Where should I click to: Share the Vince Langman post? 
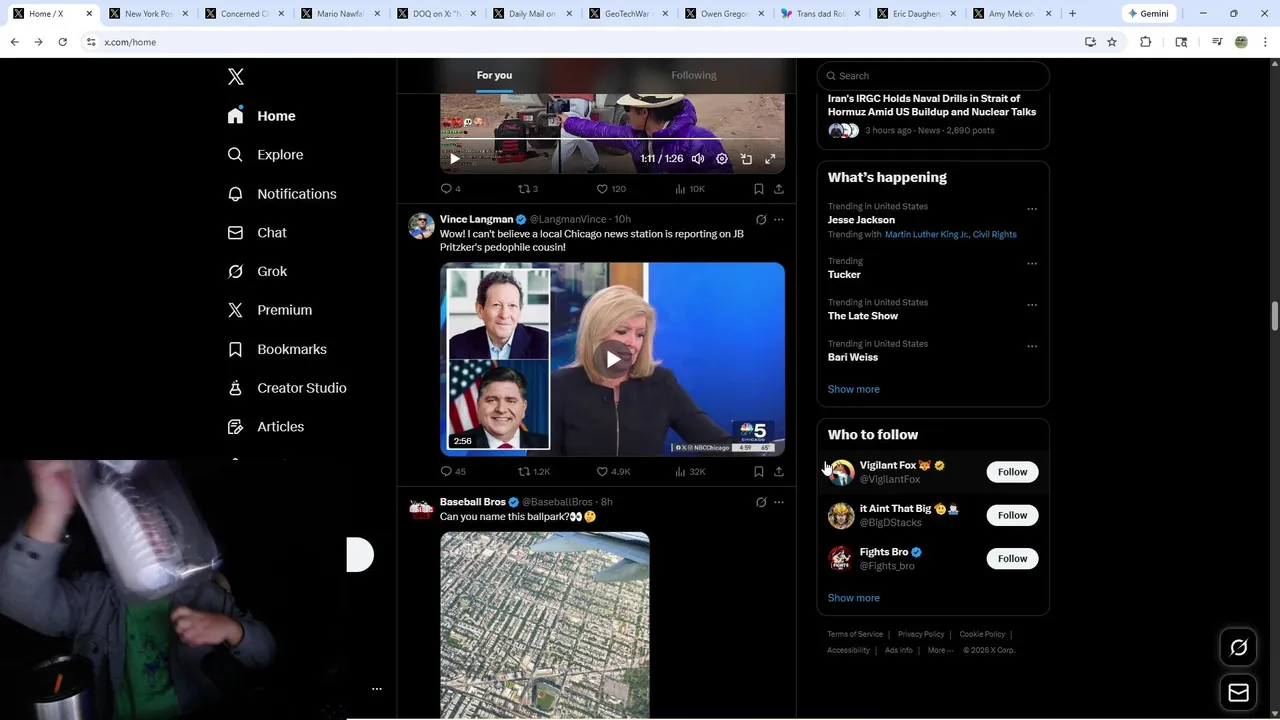(779, 471)
